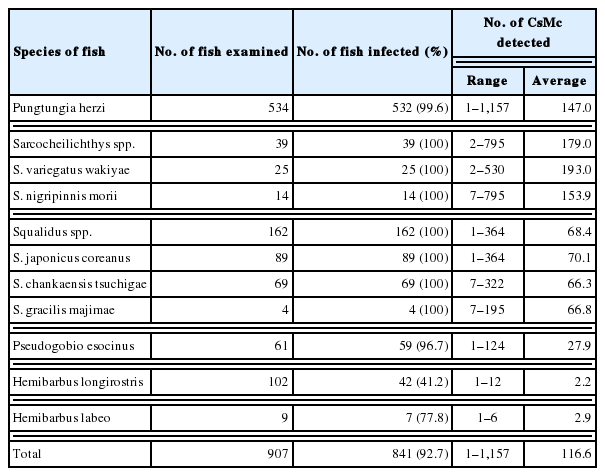The image size is (605, 476).
Task: Click the 'S. gracilis majimae' species cell
Action: (x=63, y=310)
